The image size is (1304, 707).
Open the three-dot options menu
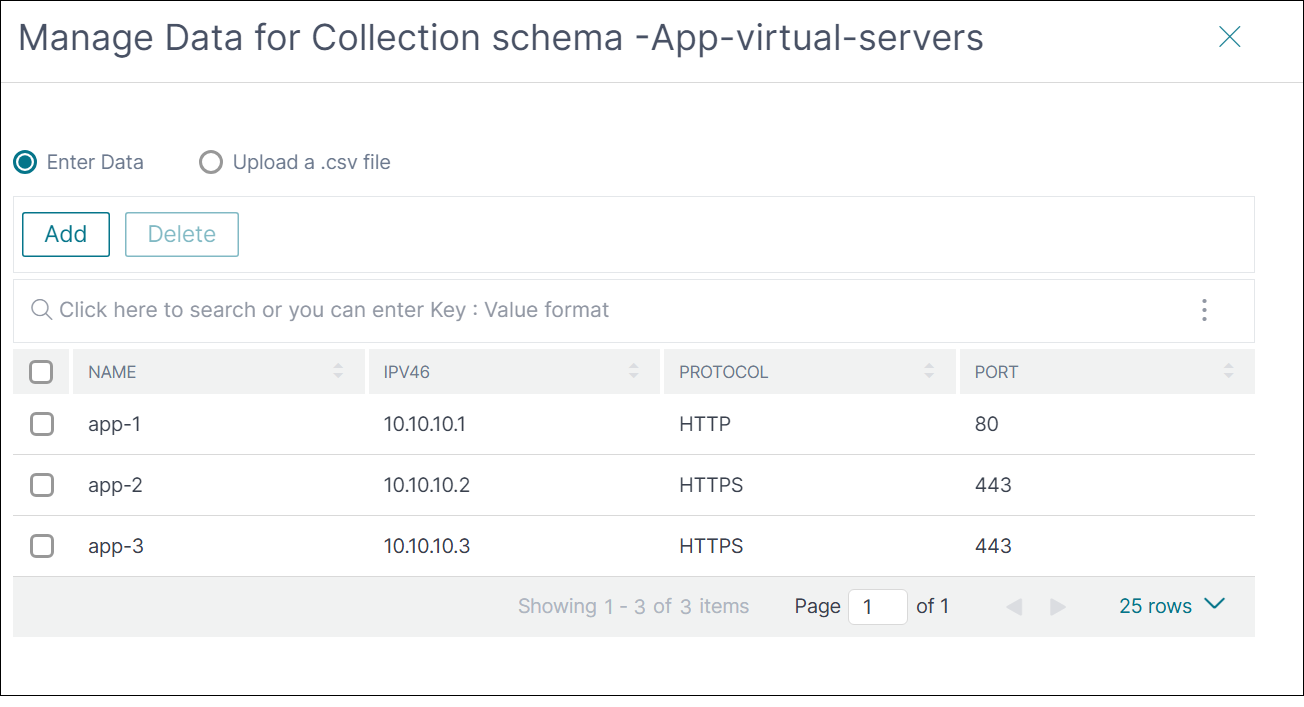[1204, 310]
